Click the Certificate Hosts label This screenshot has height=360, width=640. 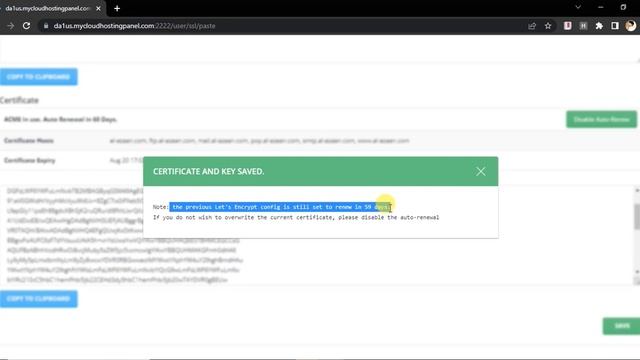point(29,140)
